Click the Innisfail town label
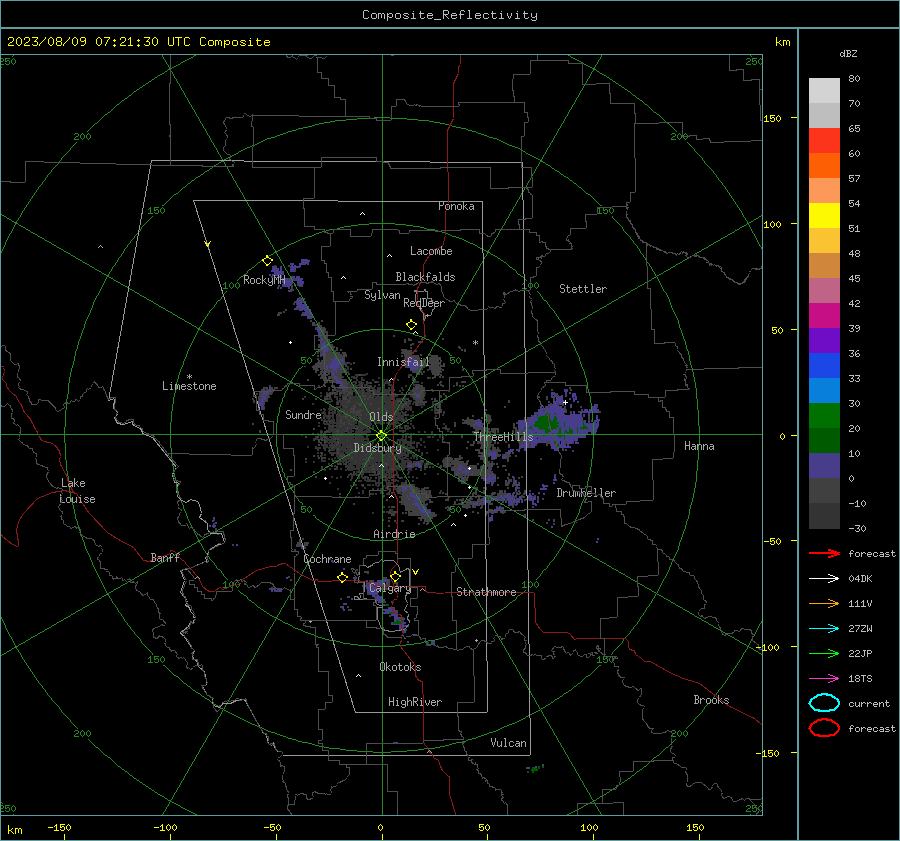 click(x=403, y=362)
